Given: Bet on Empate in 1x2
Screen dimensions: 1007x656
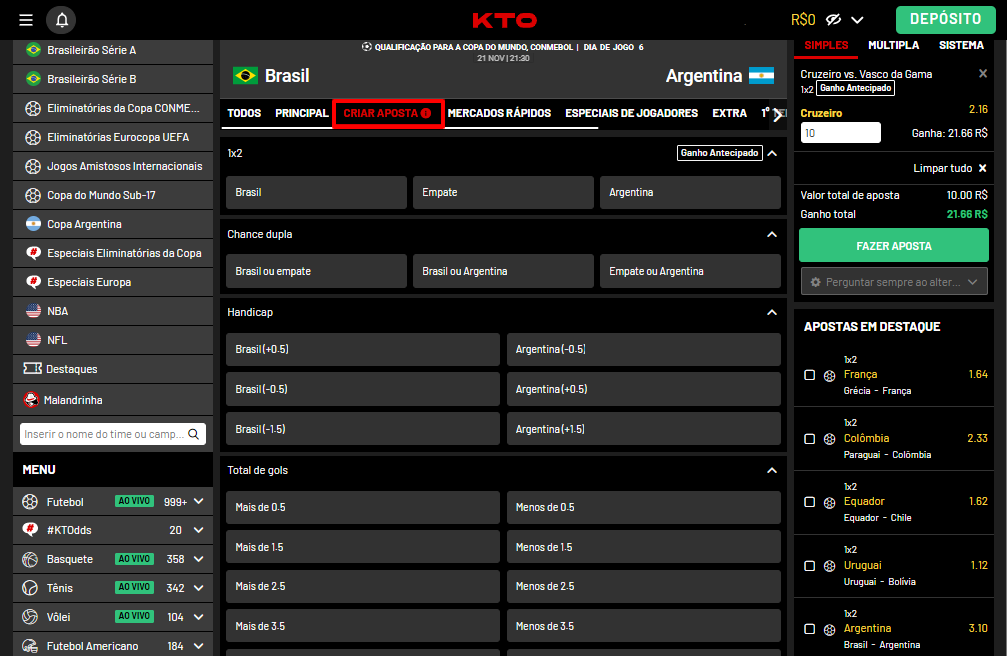Looking at the screenshot, I should coord(504,192).
